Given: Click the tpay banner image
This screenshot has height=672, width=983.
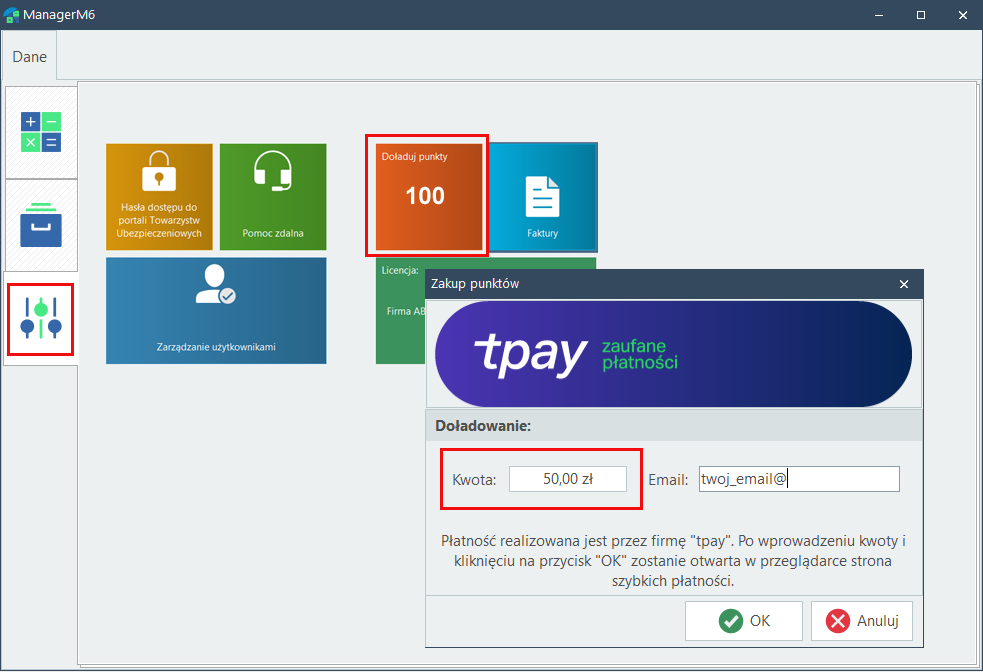Looking at the screenshot, I should coord(673,354).
